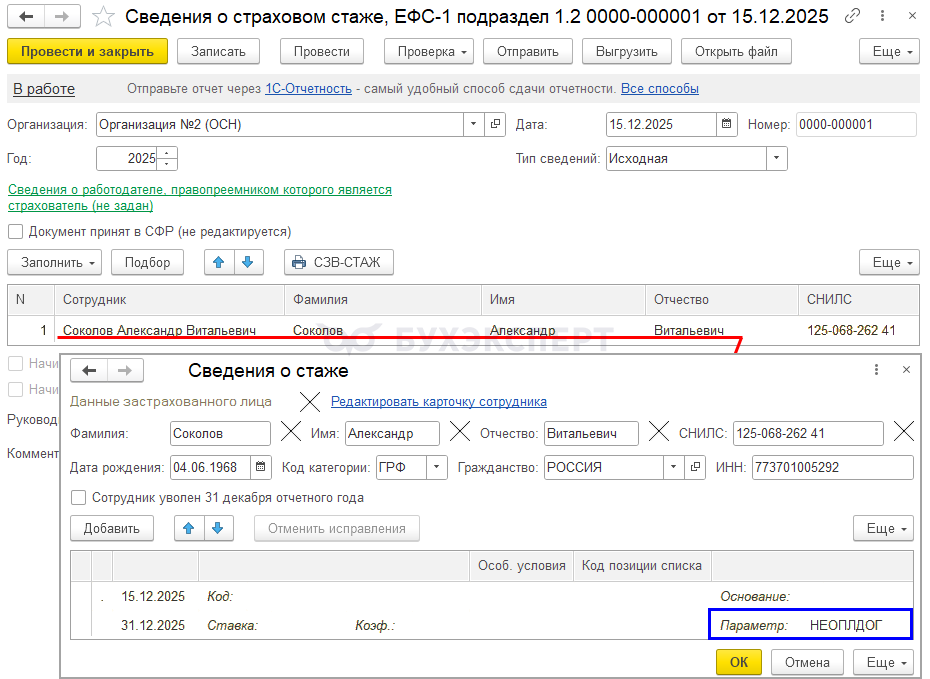Click Открыть файл button
This screenshot has height=679, width=930.
point(736,52)
